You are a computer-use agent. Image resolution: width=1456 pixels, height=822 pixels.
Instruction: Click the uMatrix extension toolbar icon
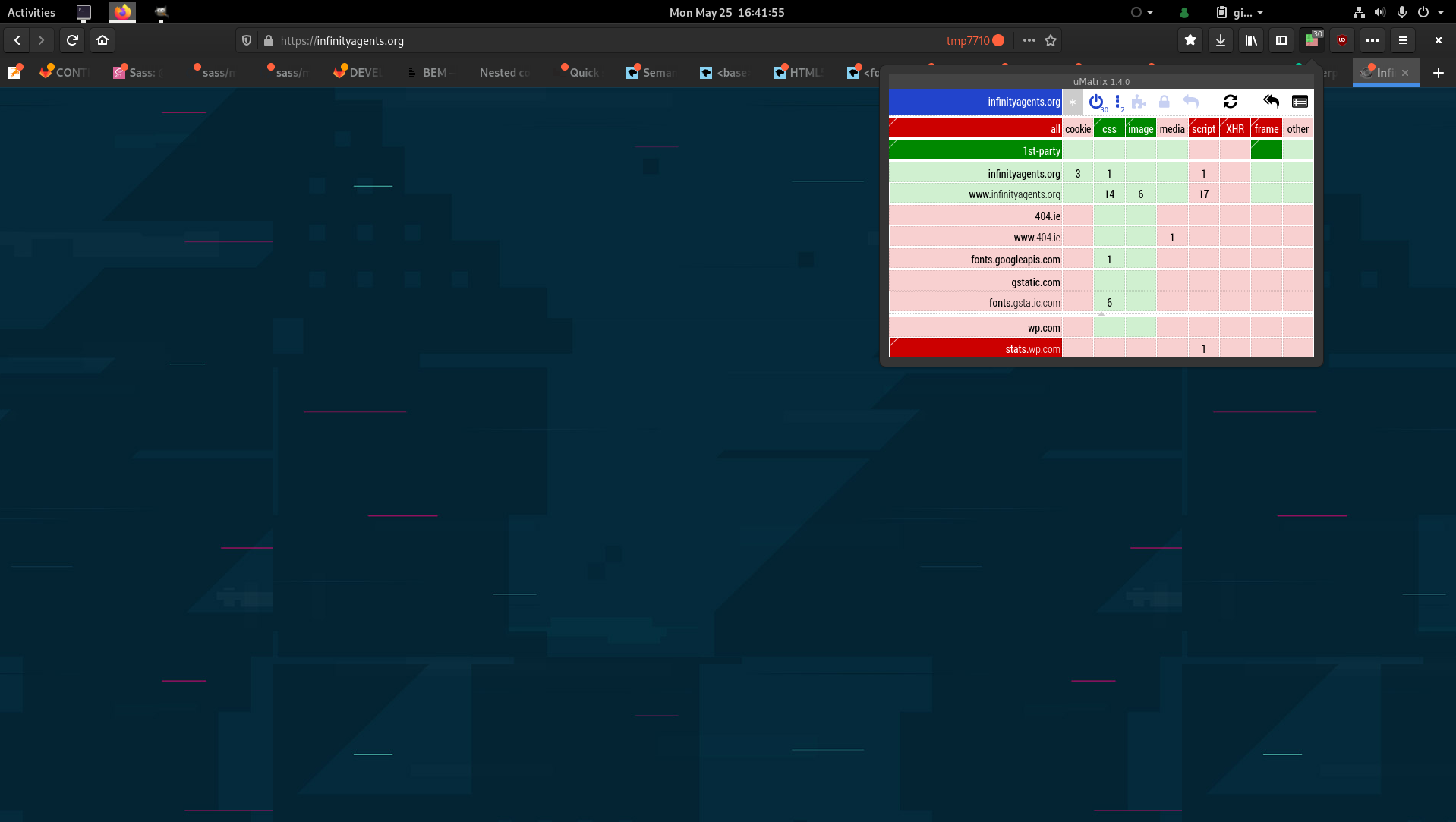click(1312, 40)
